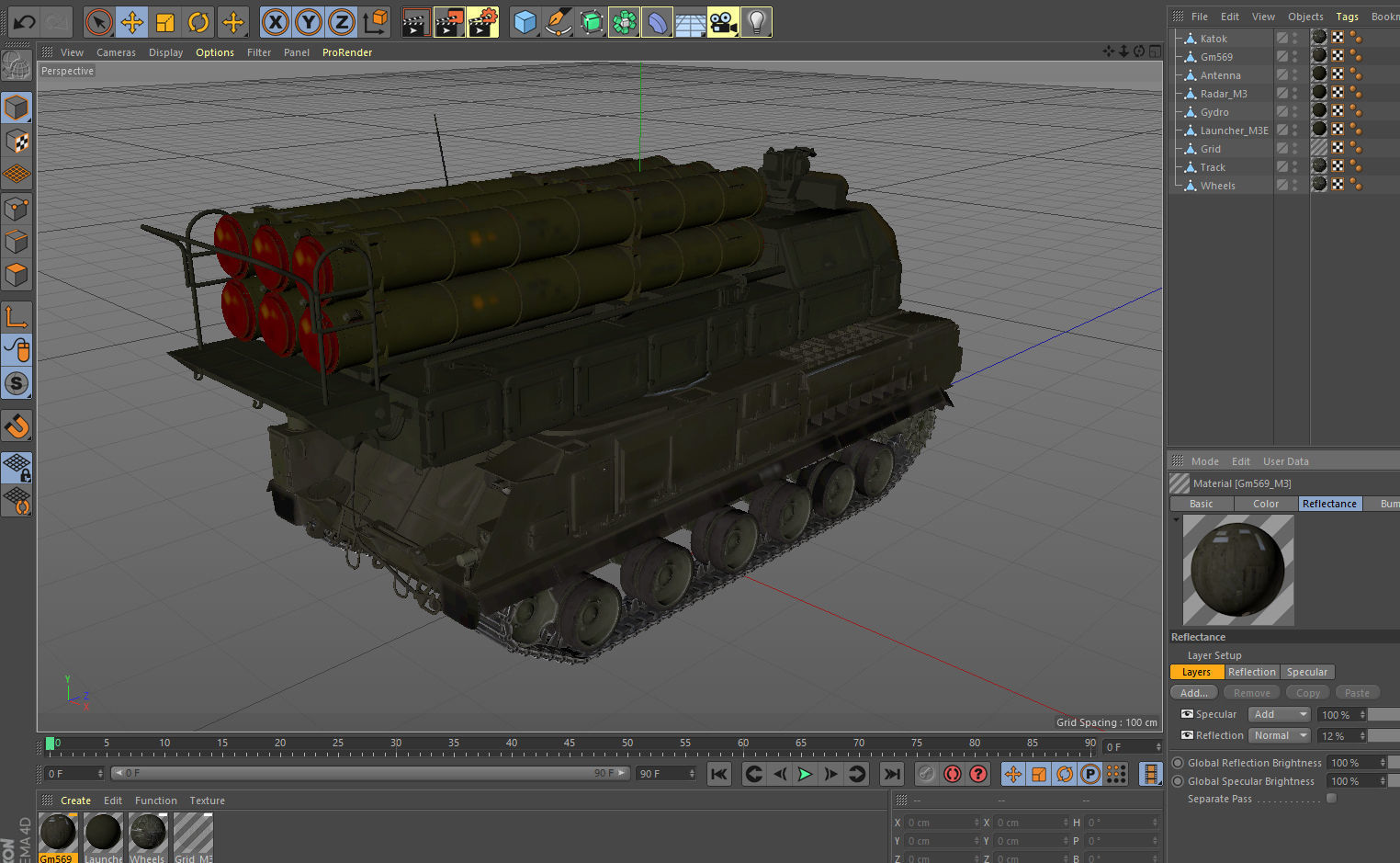
Task: Switch to the material Color tab
Action: point(1266,504)
